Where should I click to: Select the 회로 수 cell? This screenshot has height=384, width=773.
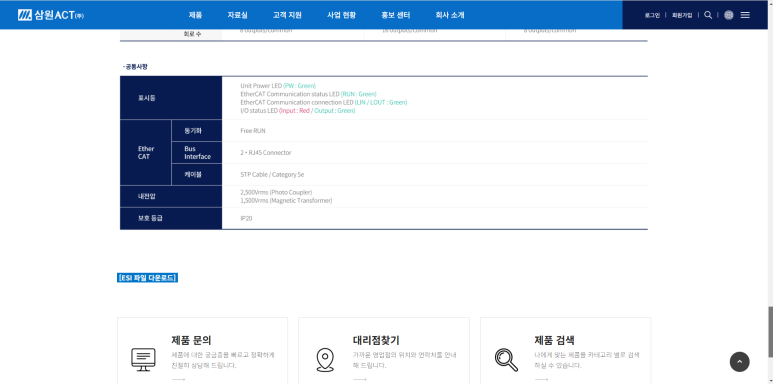pos(192,34)
